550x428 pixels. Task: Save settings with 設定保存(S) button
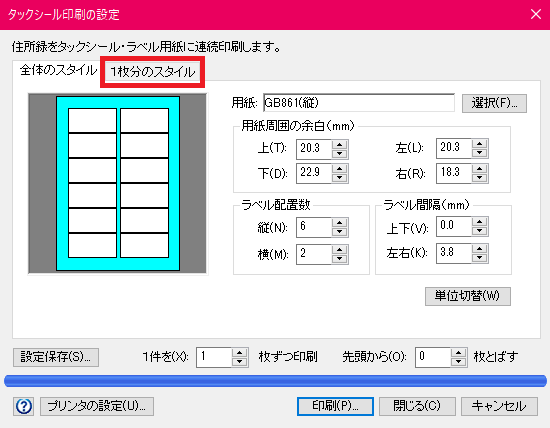(56, 357)
